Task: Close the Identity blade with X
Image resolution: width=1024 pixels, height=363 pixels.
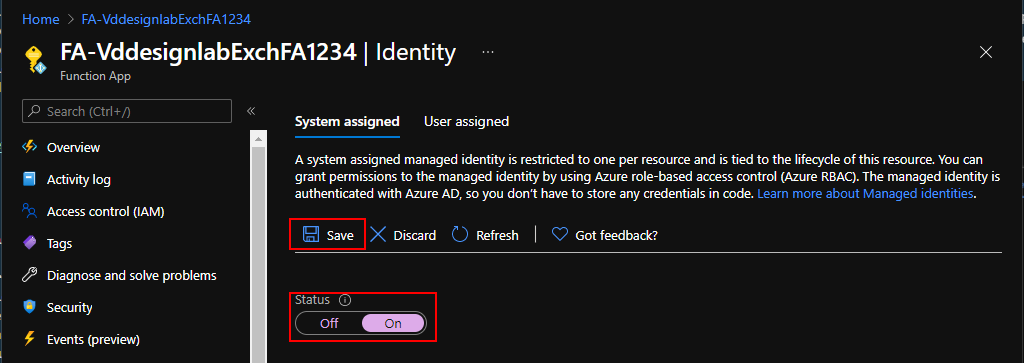Action: click(x=986, y=52)
